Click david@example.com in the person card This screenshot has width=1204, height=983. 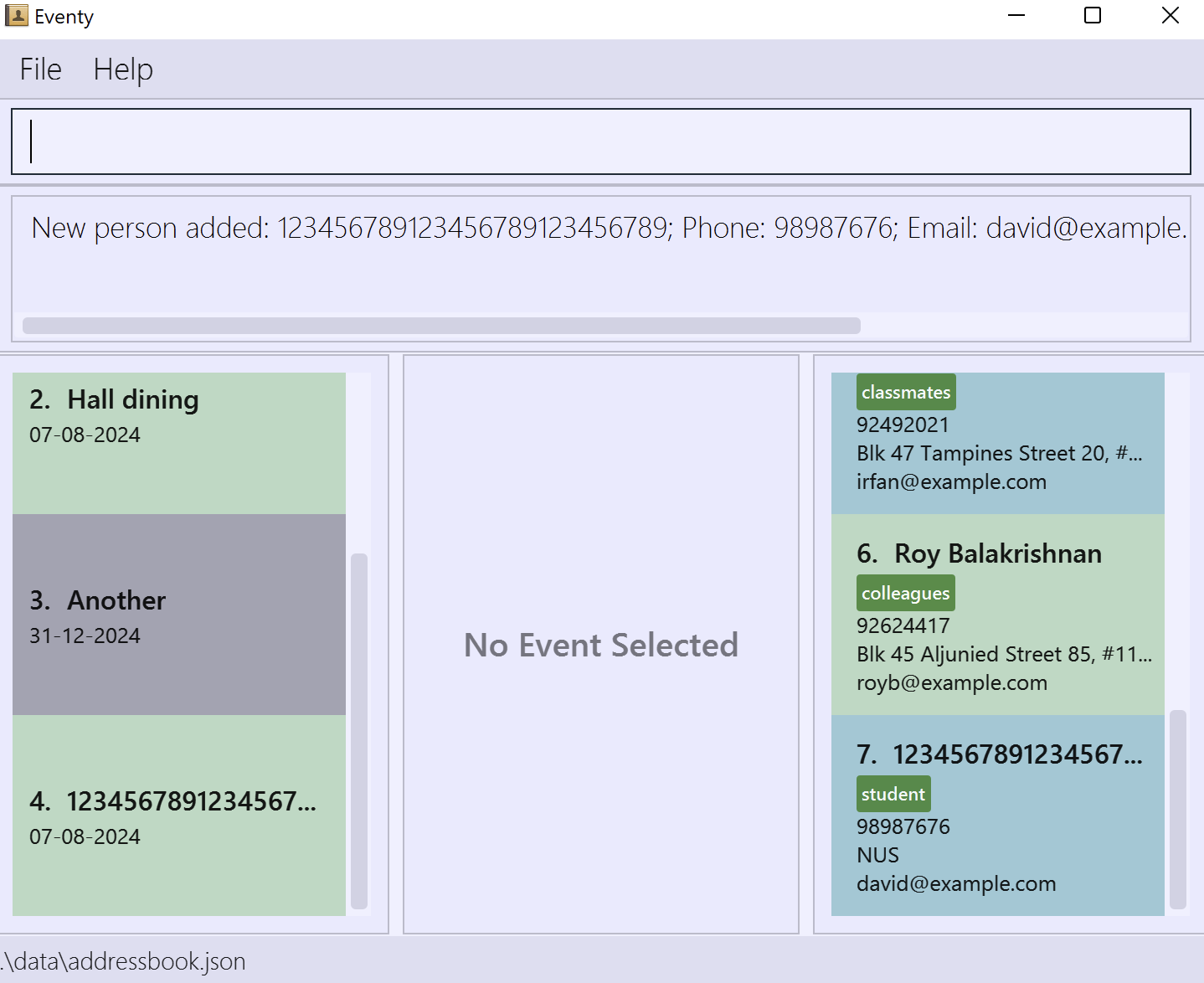(x=956, y=884)
